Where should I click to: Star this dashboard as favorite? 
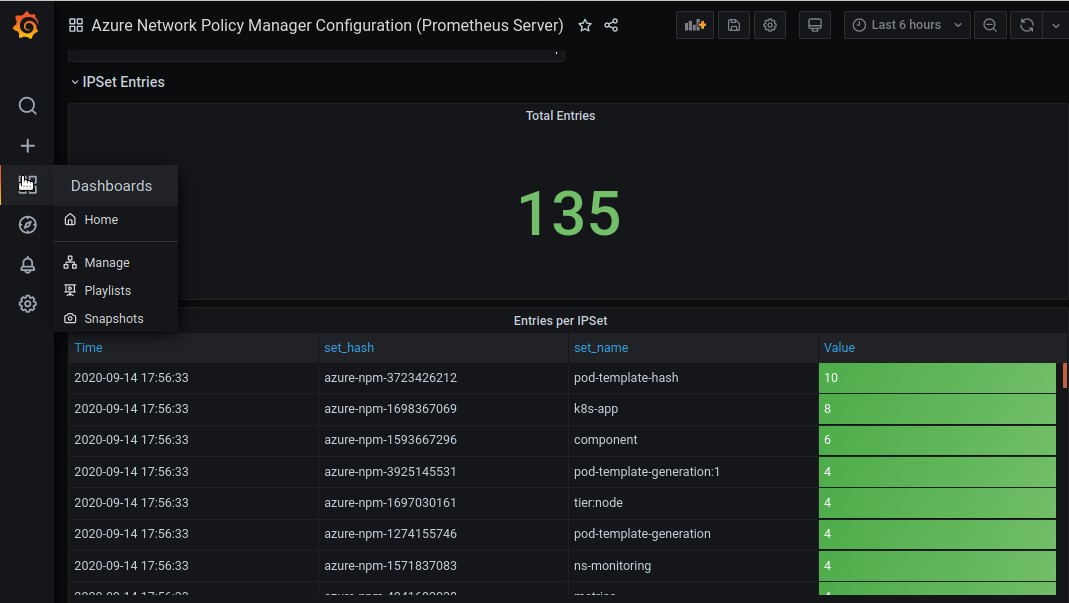pyautogui.click(x=585, y=25)
